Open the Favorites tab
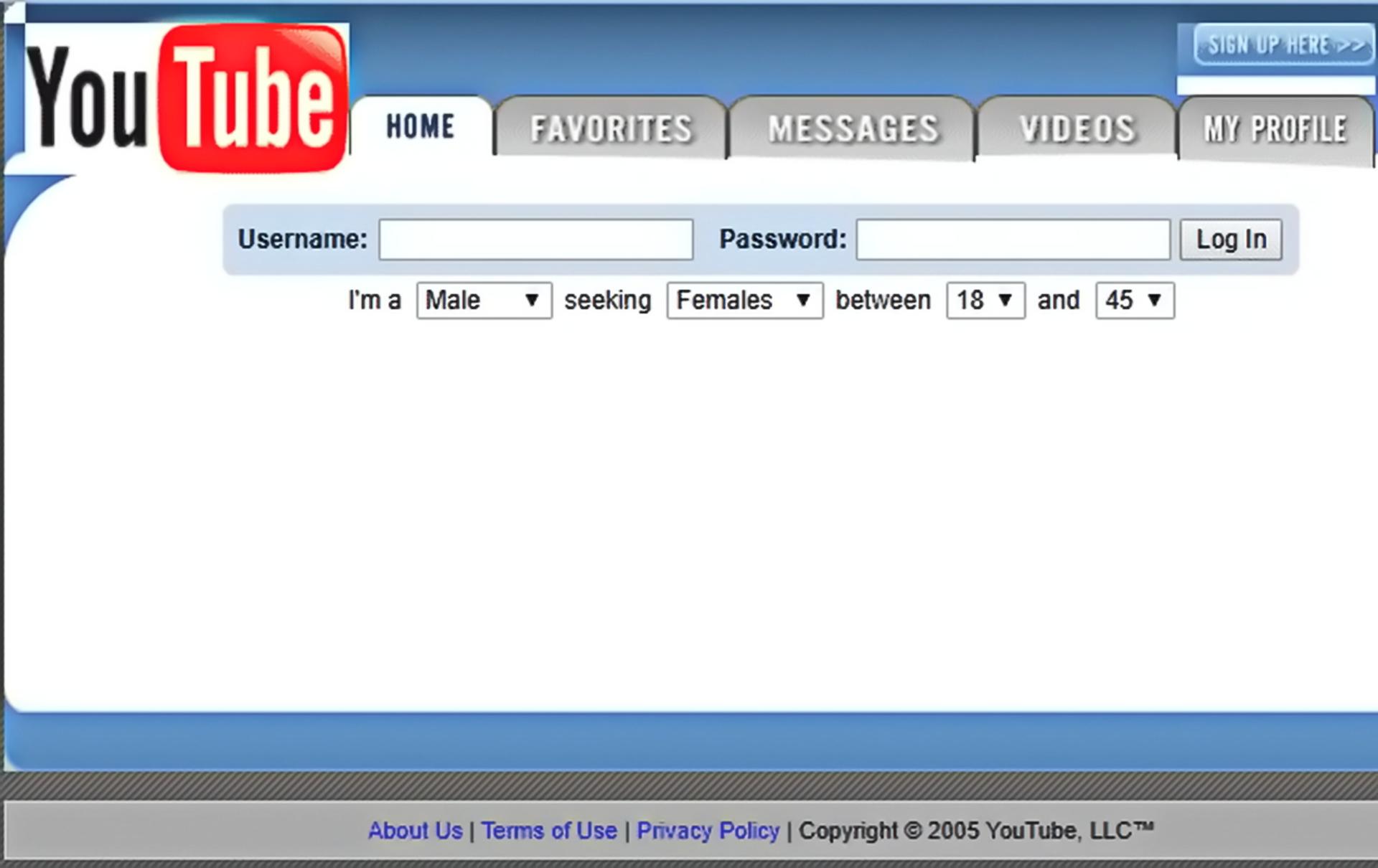The height and width of the screenshot is (868, 1378). [611, 128]
